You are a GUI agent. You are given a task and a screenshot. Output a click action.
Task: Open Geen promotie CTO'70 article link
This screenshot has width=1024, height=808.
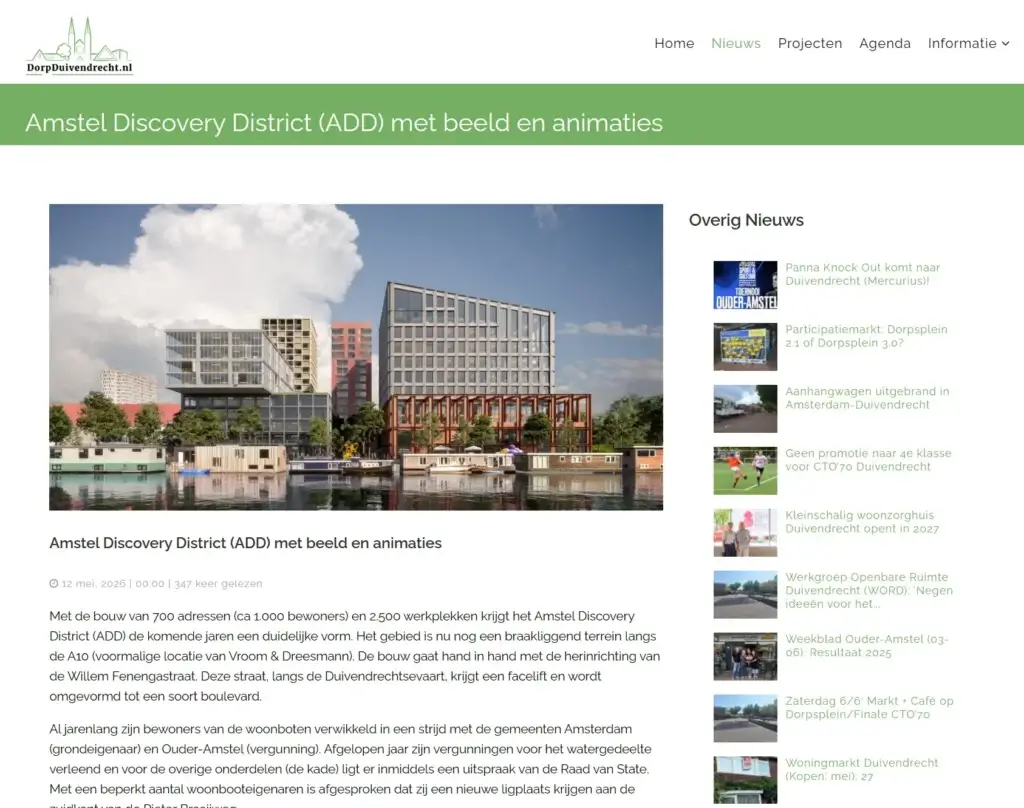coord(868,460)
